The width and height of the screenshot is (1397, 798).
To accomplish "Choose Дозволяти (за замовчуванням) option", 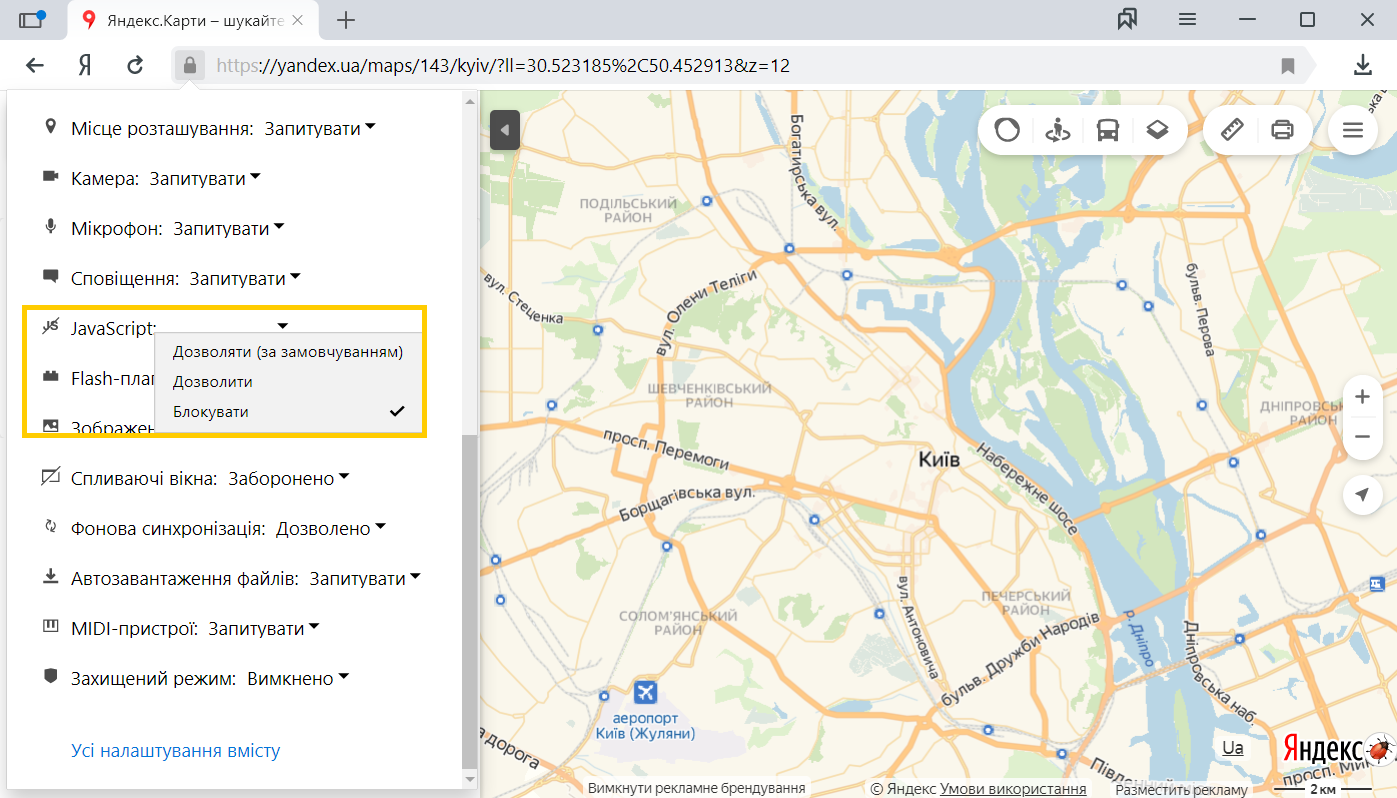I will coord(288,352).
